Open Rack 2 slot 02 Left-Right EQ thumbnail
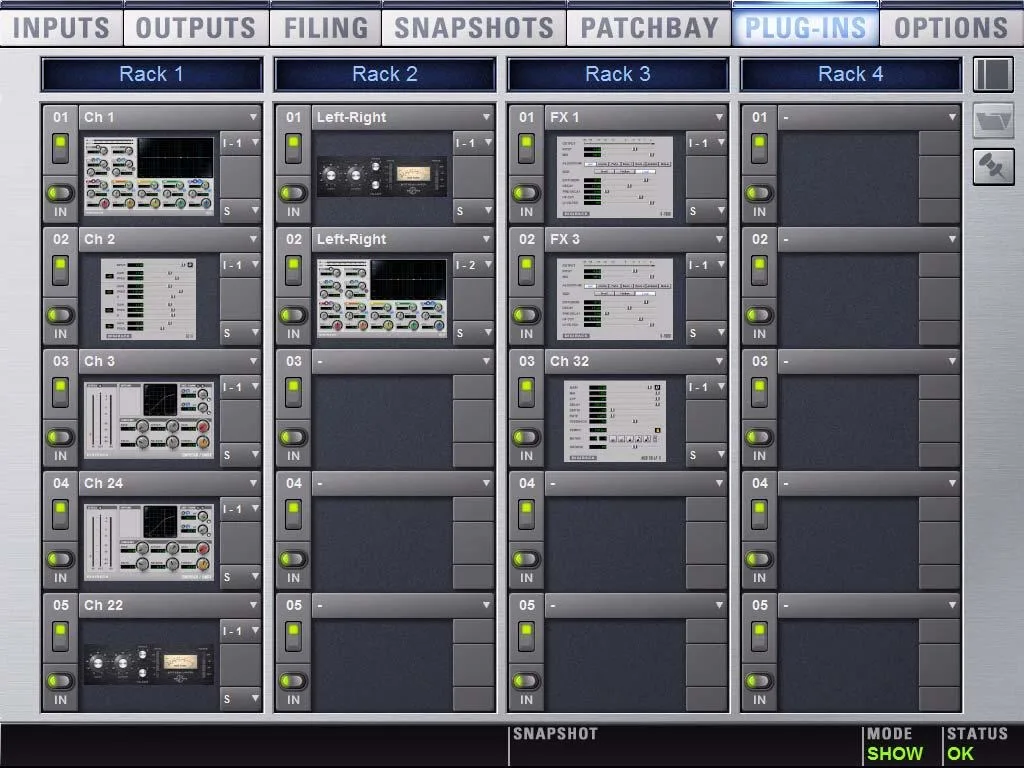 (382, 298)
